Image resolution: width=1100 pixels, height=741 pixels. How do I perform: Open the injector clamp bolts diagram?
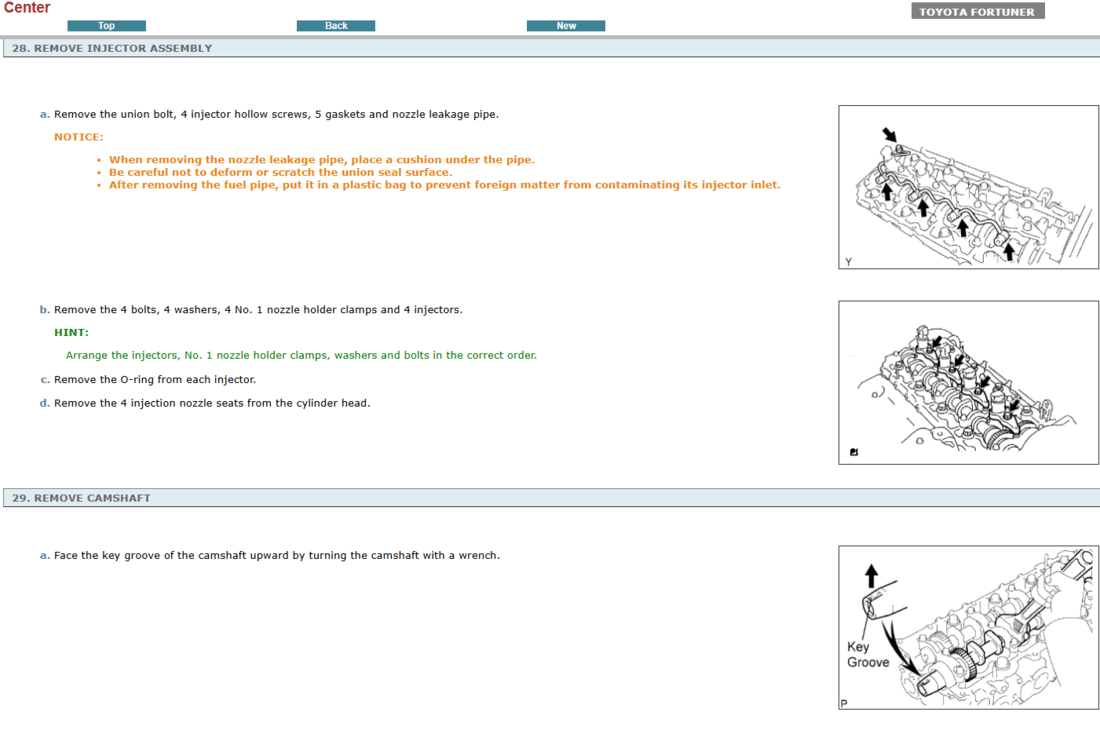[968, 383]
